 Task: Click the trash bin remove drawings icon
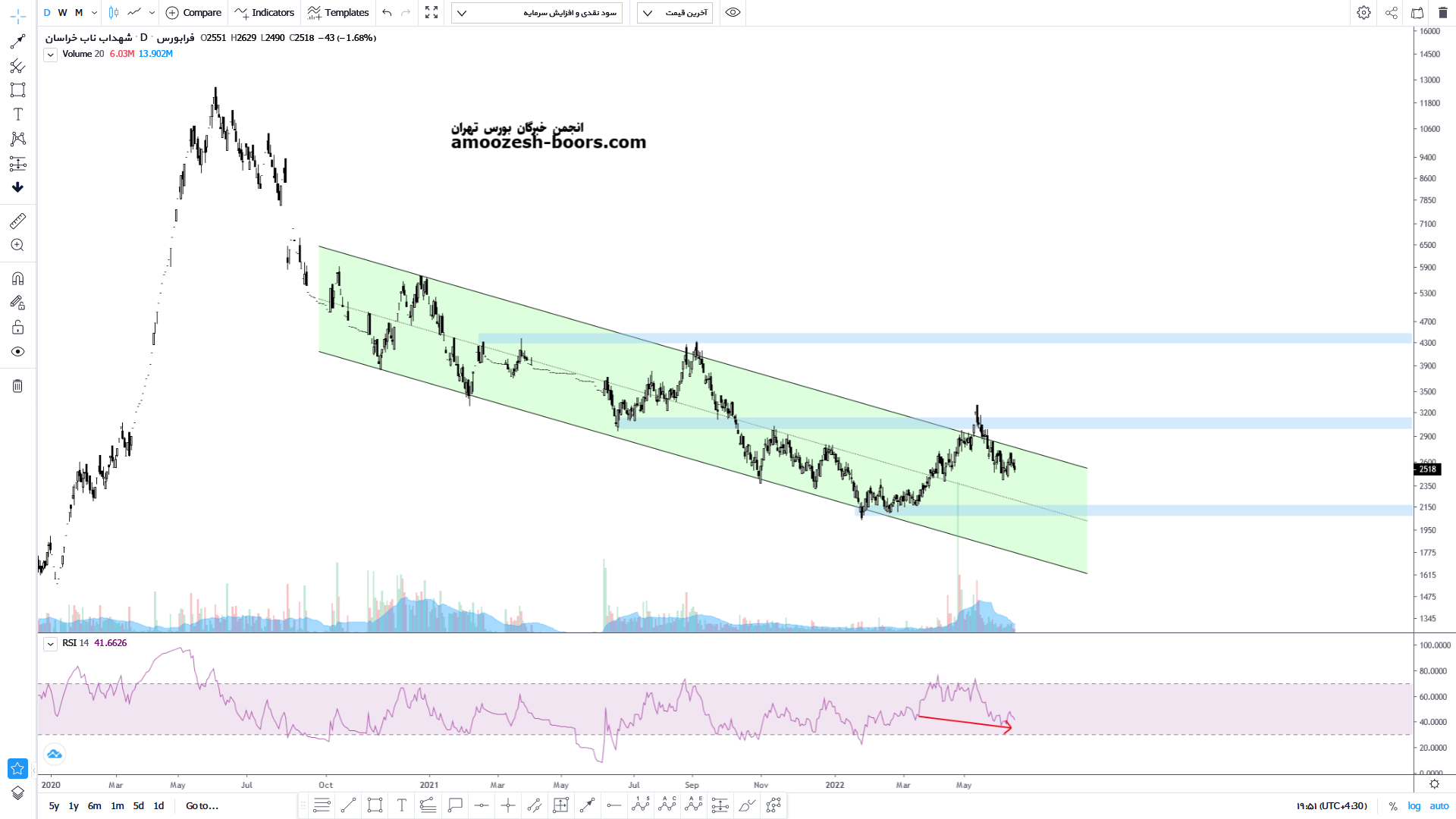pyautogui.click(x=17, y=386)
